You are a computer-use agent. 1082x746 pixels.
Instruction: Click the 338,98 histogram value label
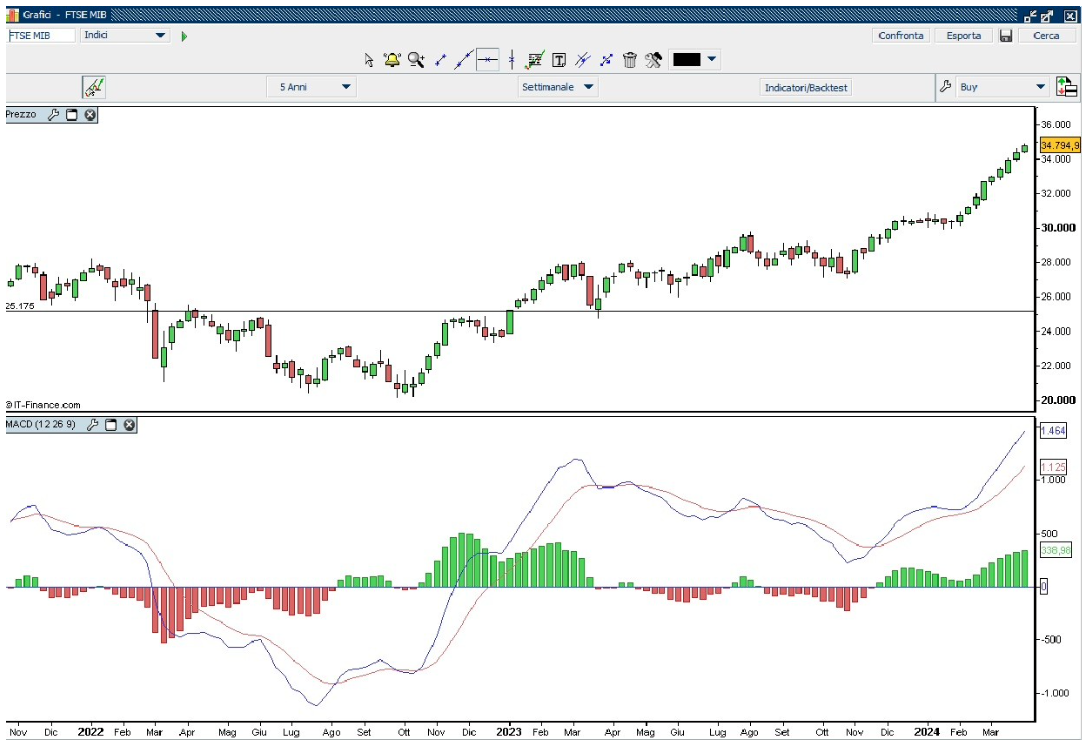[1055, 551]
